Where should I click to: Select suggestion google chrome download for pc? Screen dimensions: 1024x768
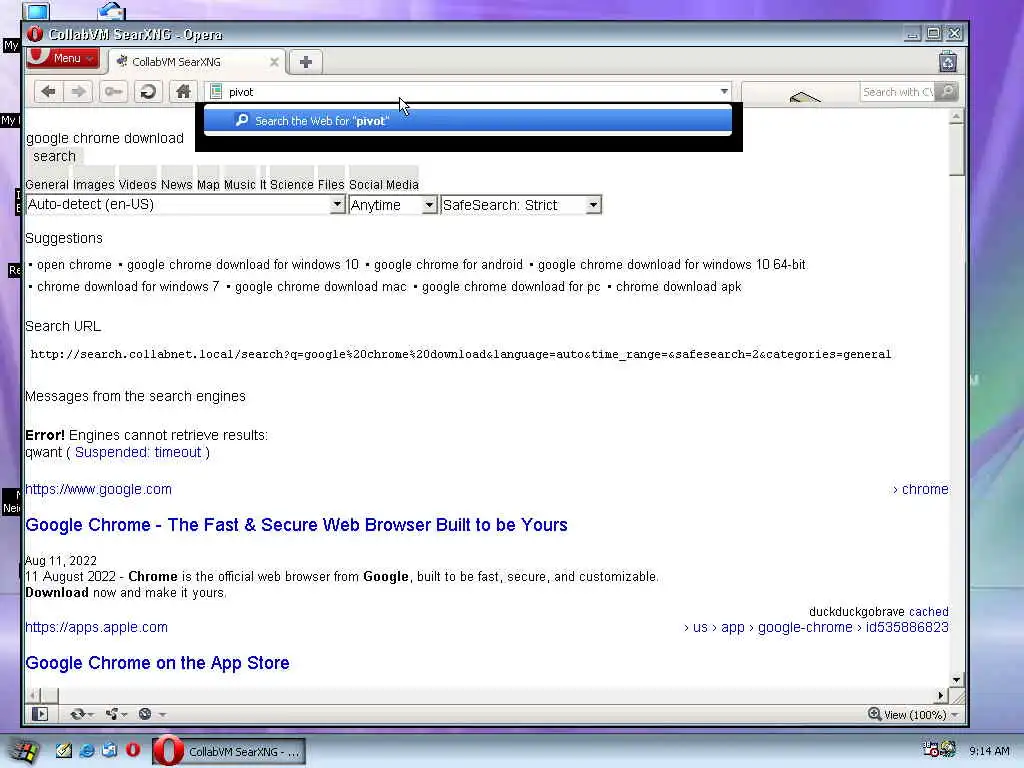[511, 287]
